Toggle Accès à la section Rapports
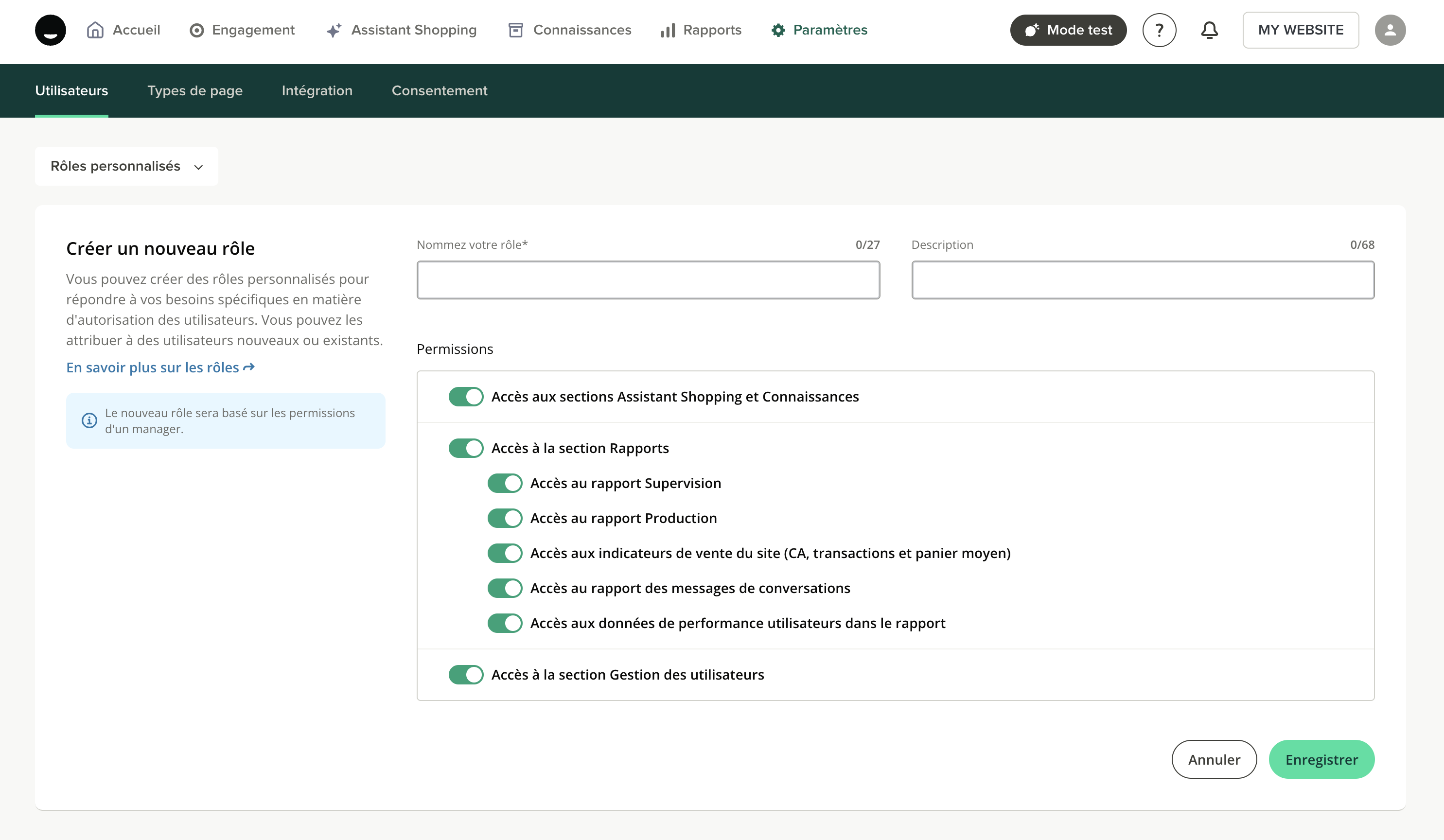 (x=466, y=448)
